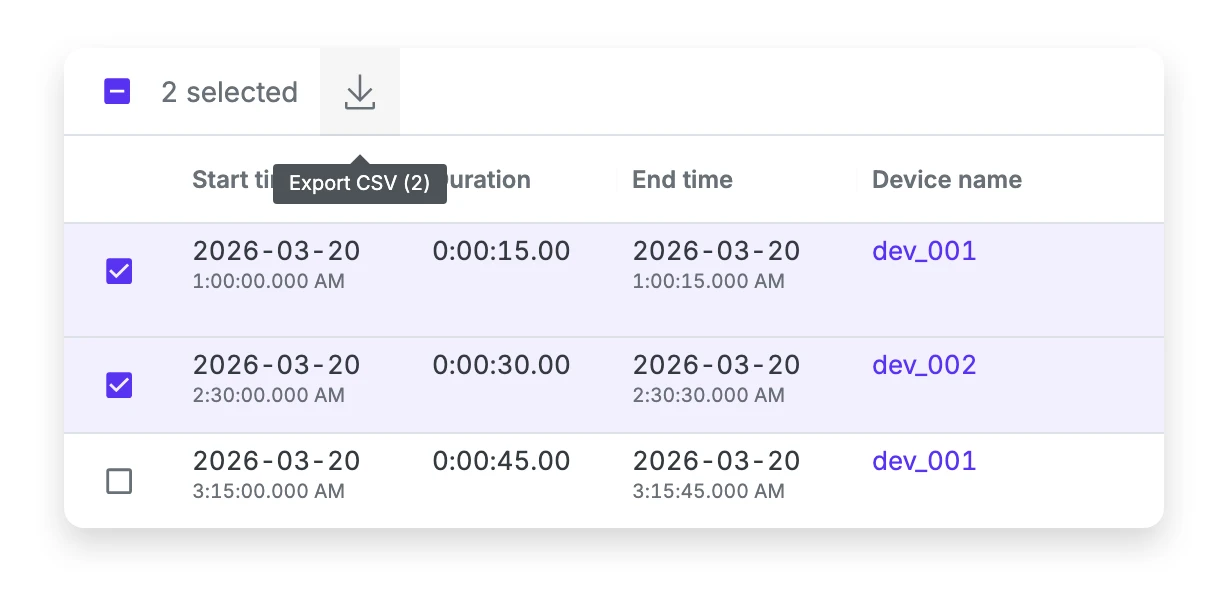1228x608 pixels.
Task: Toggle the select-all checkbox beside 2 selected
Action: [x=117, y=92]
